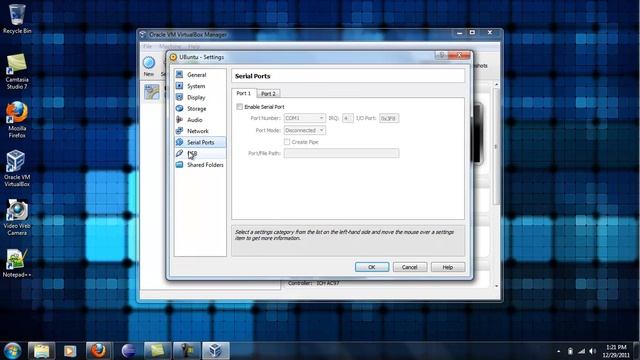
Task: Open File menu in VirtualBox Manager
Action: 148,47
